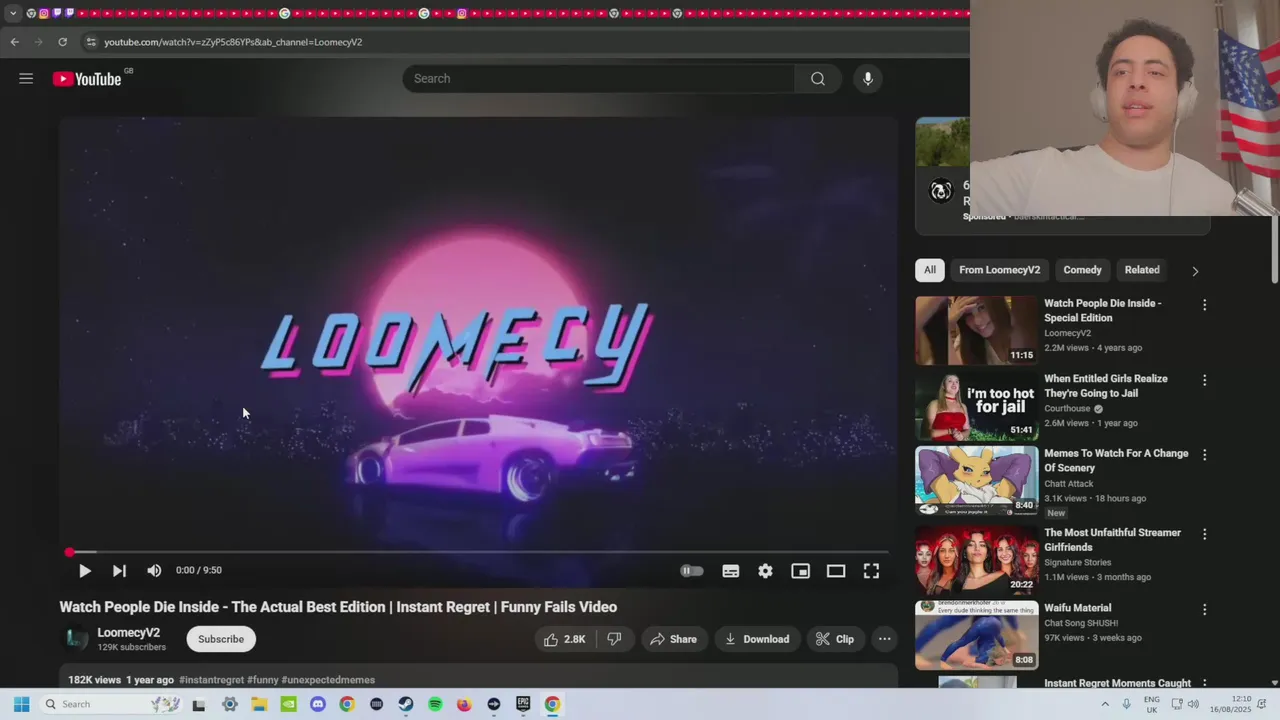Viewport: 1280px width, 720px height.
Task: Select the From LoomecyV2 chip
Action: (x=999, y=270)
